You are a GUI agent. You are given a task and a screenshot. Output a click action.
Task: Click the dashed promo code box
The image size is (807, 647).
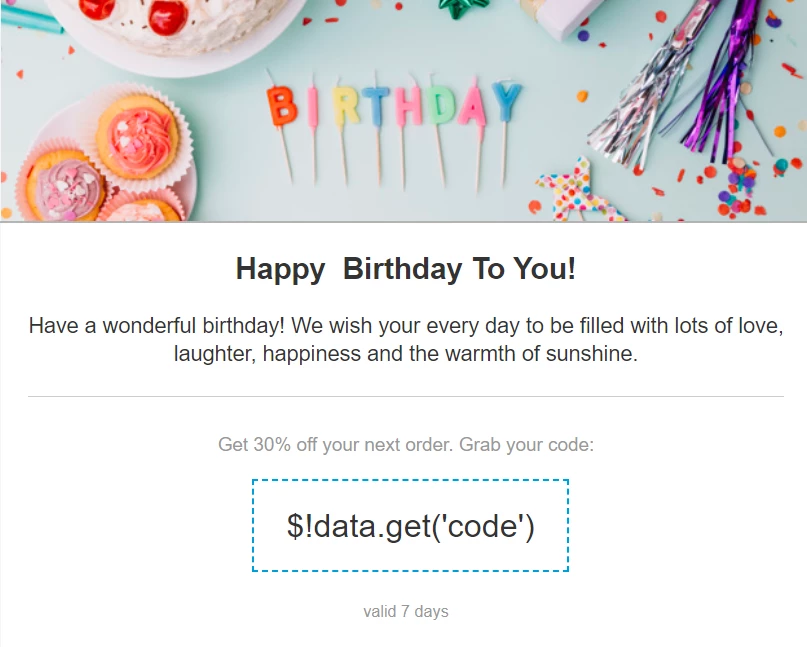tap(410, 525)
